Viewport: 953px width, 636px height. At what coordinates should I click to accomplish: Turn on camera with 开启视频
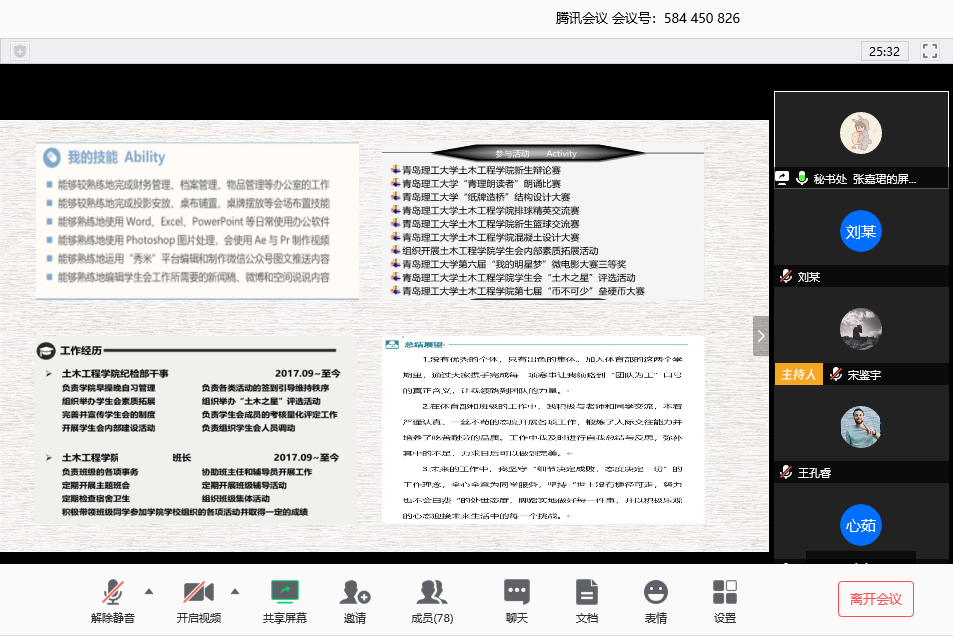pos(198,592)
